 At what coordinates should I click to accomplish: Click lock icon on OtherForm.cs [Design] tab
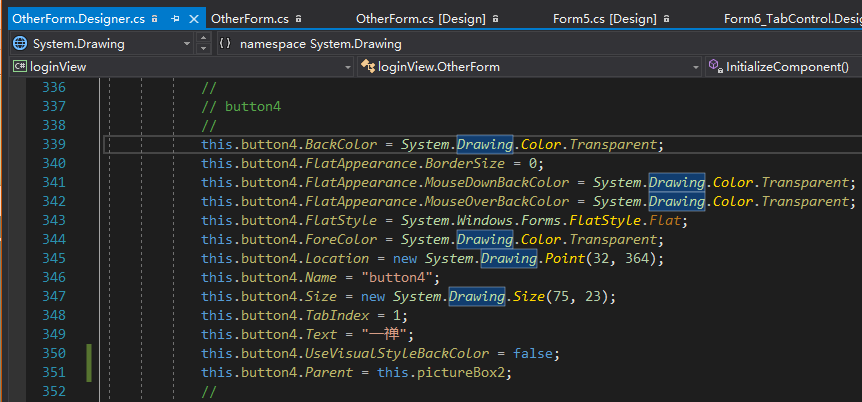click(x=495, y=19)
